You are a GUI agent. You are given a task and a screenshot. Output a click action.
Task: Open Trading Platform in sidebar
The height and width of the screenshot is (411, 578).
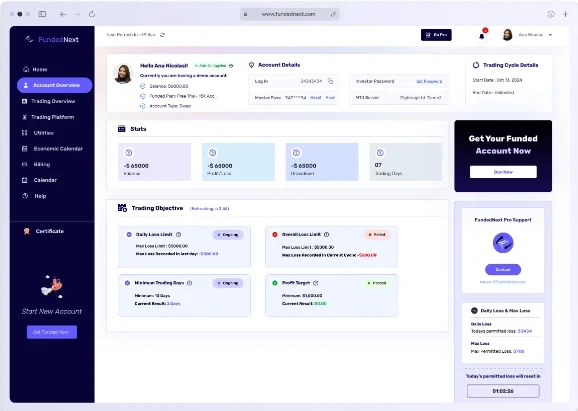tap(48, 117)
